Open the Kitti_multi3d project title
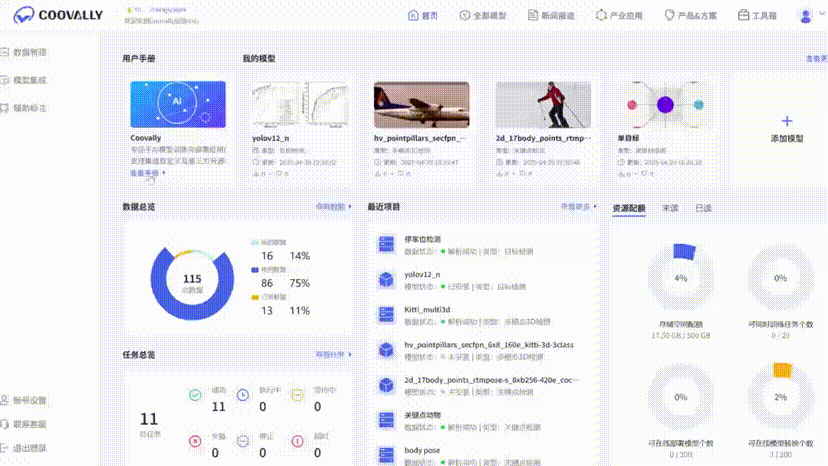This screenshot has width=828, height=466. point(427,310)
